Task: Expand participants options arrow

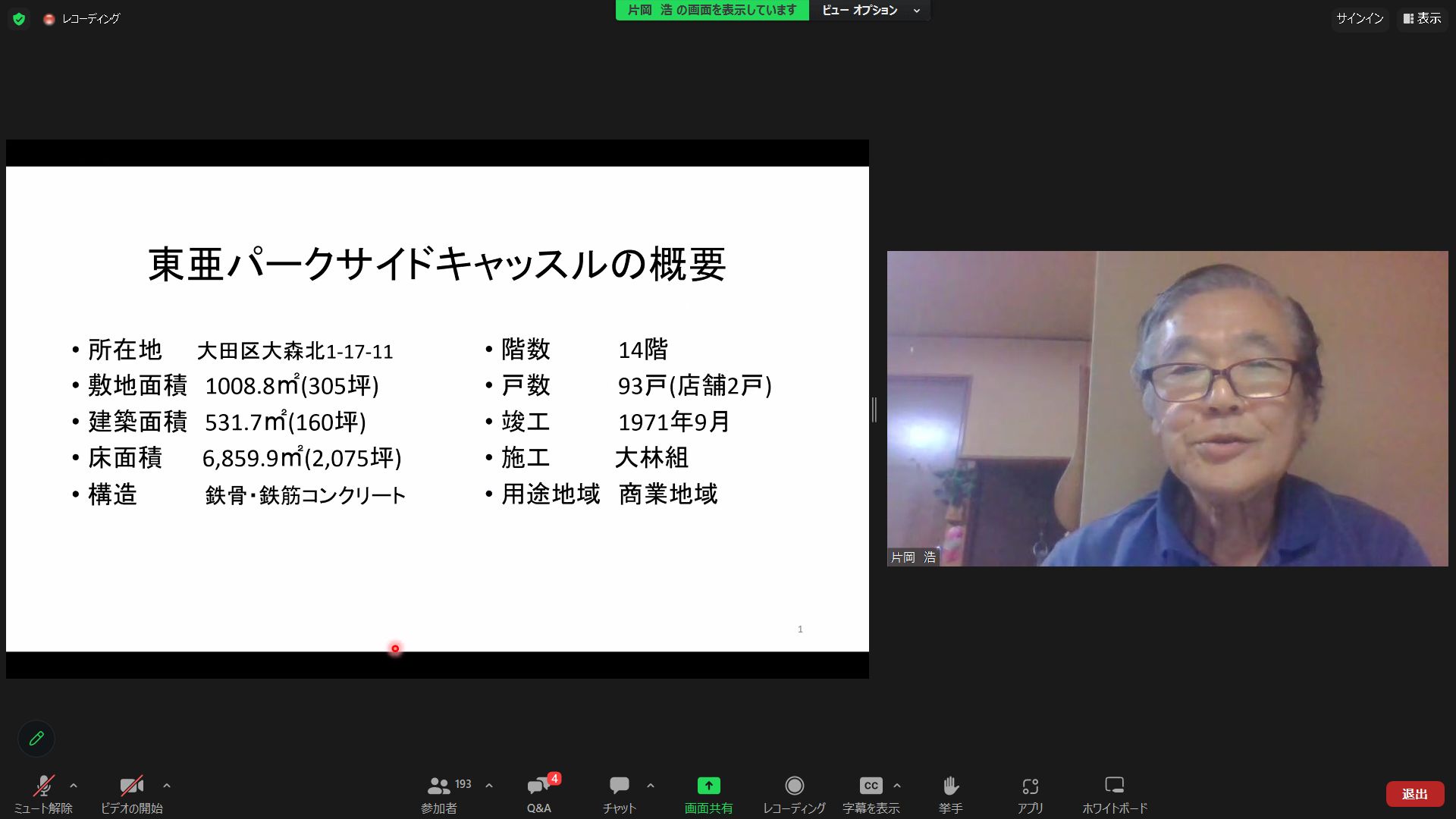Action: pos(489,786)
